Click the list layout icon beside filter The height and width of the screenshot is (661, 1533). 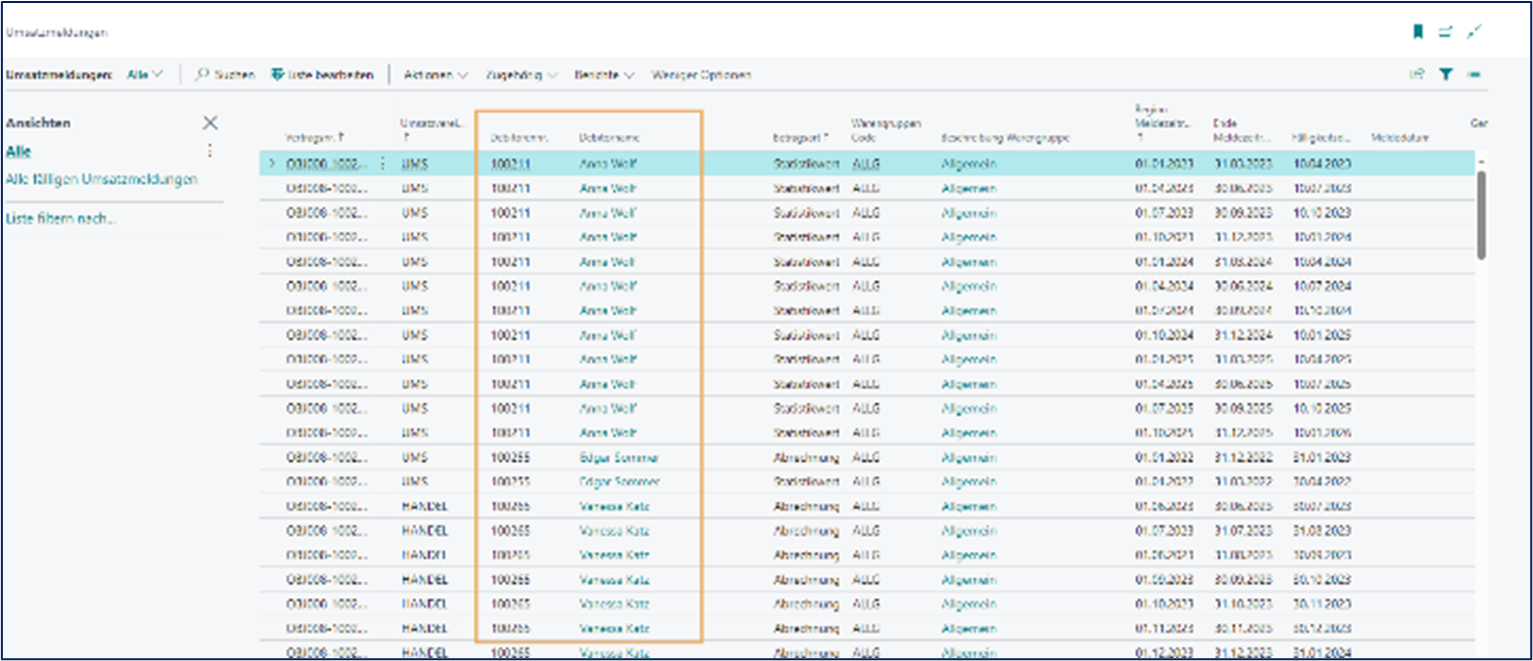point(1474,75)
